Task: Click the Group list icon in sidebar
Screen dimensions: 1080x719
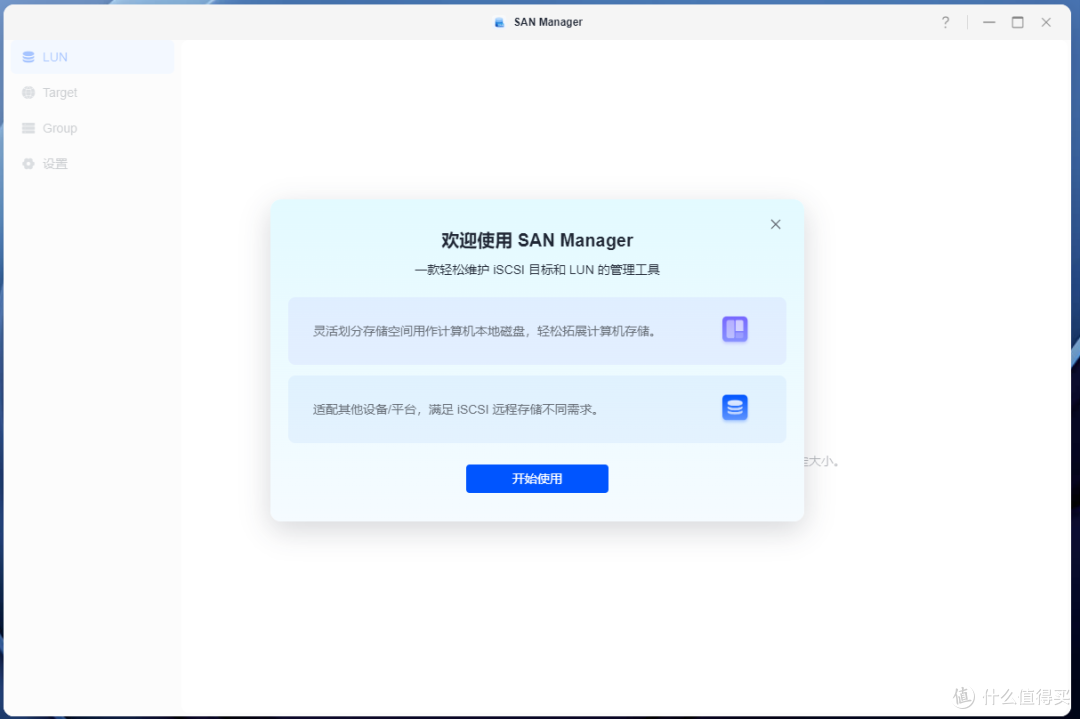Action: tap(28, 128)
